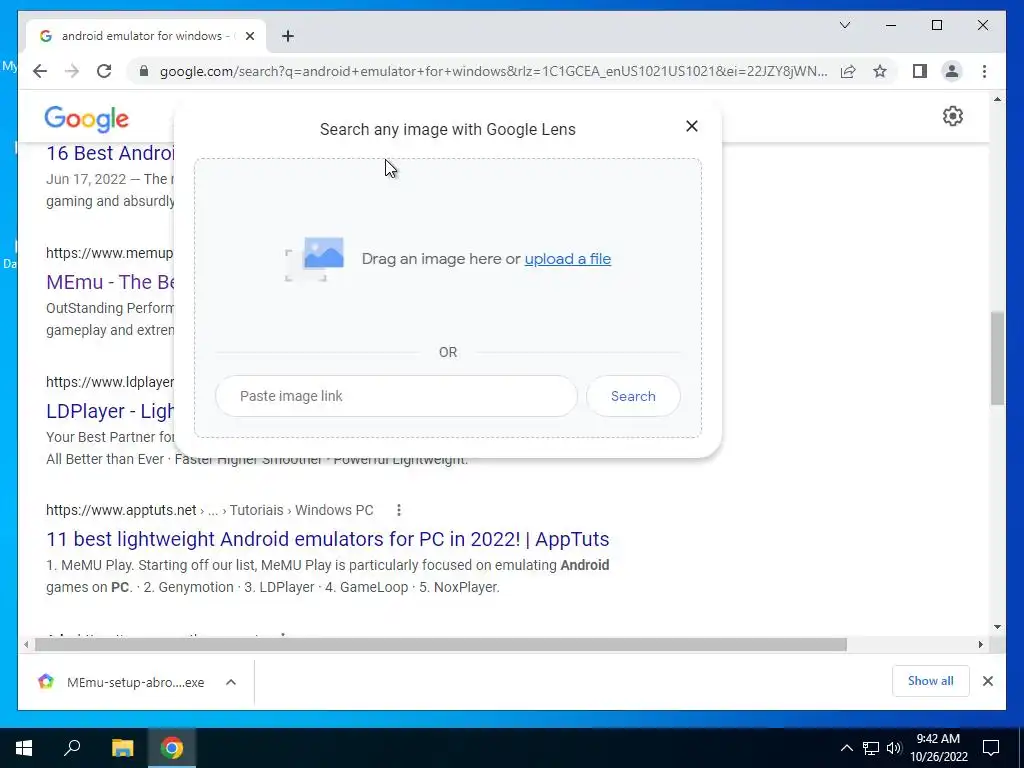
Task: Close the downloads bar
Action: tap(987, 681)
